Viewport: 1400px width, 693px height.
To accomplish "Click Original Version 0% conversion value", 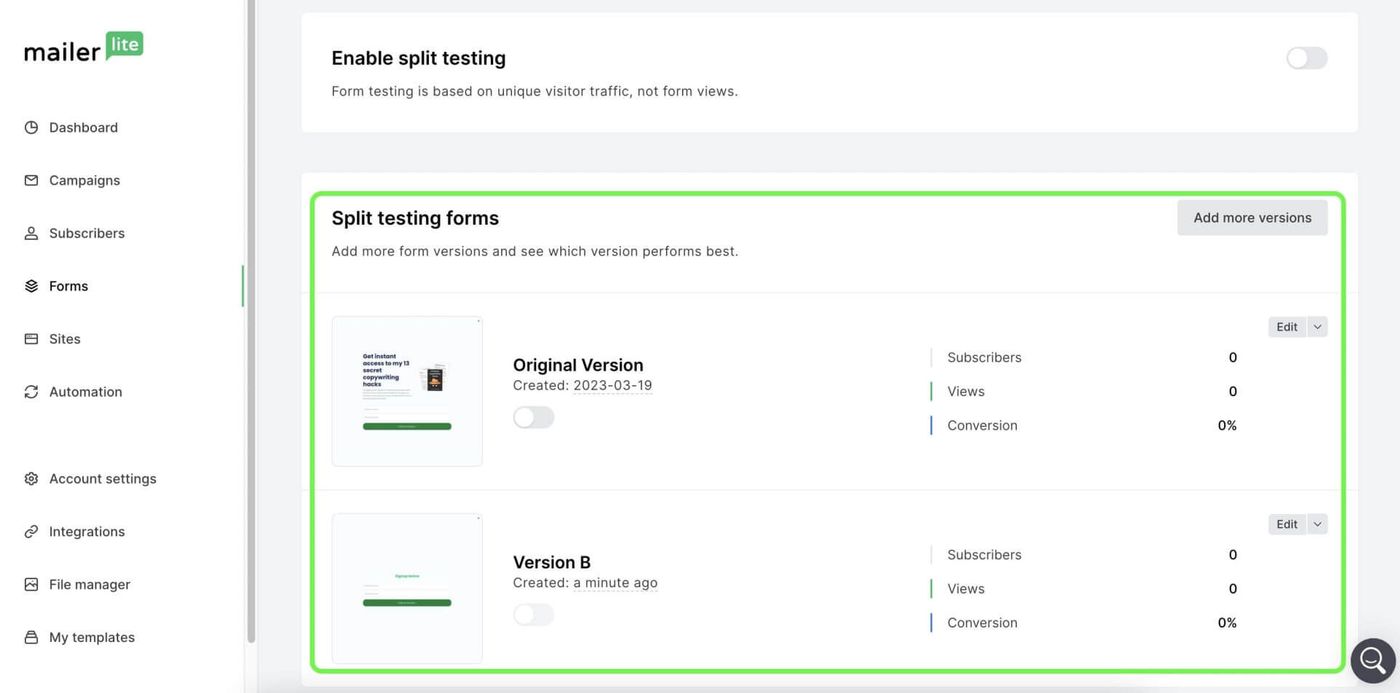I will pyautogui.click(x=1227, y=425).
